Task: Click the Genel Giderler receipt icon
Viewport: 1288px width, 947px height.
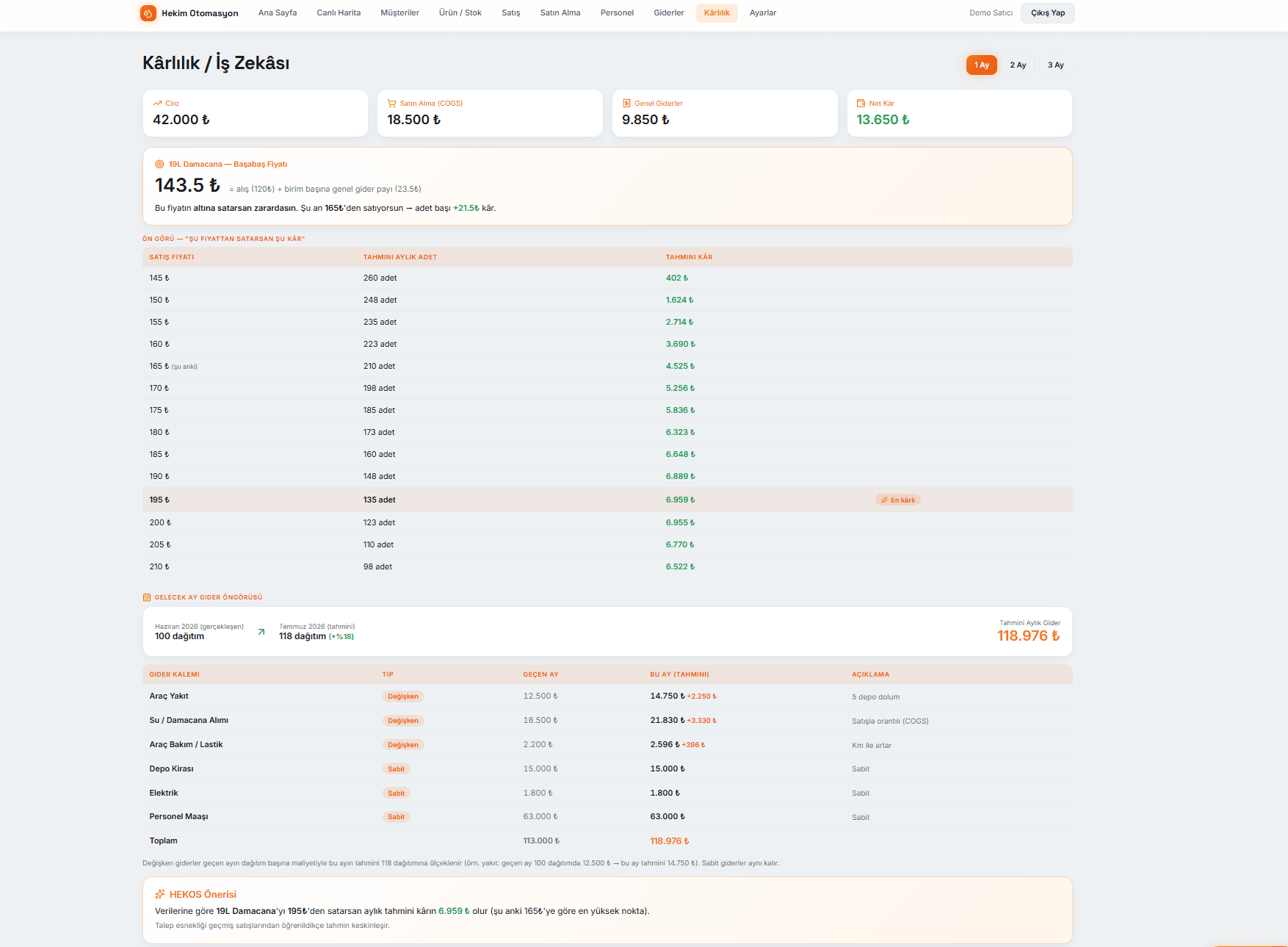Action: 626,104
